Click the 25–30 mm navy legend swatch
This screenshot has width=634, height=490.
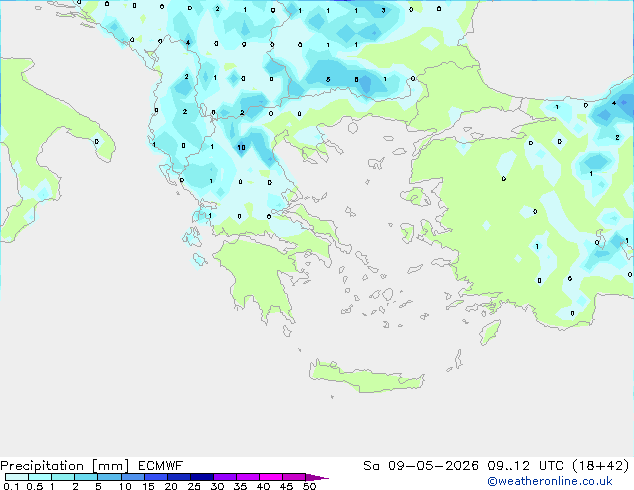pos(202,477)
